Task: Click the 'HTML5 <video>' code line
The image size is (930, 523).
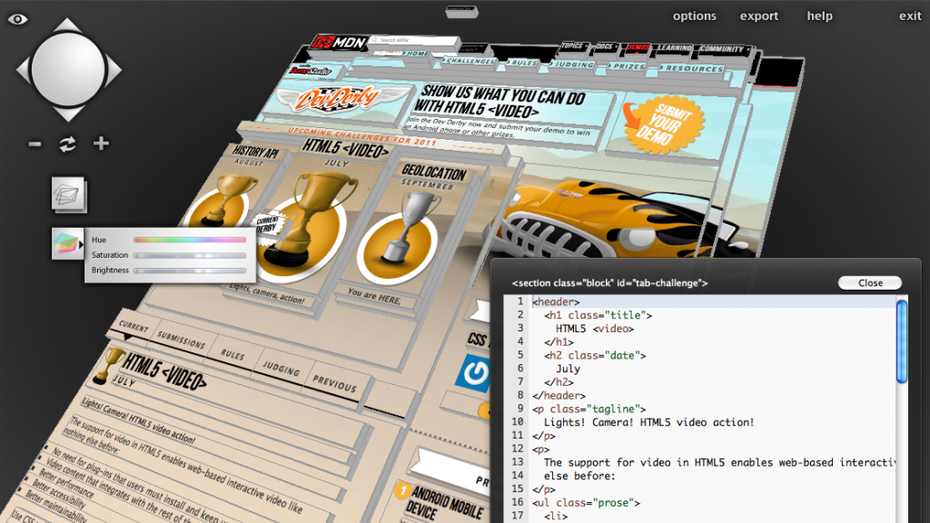Action: [x=594, y=329]
